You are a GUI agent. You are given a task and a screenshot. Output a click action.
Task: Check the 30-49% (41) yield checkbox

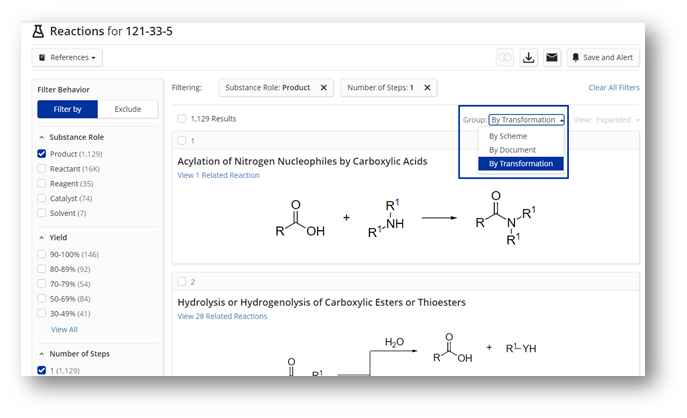(x=42, y=314)
